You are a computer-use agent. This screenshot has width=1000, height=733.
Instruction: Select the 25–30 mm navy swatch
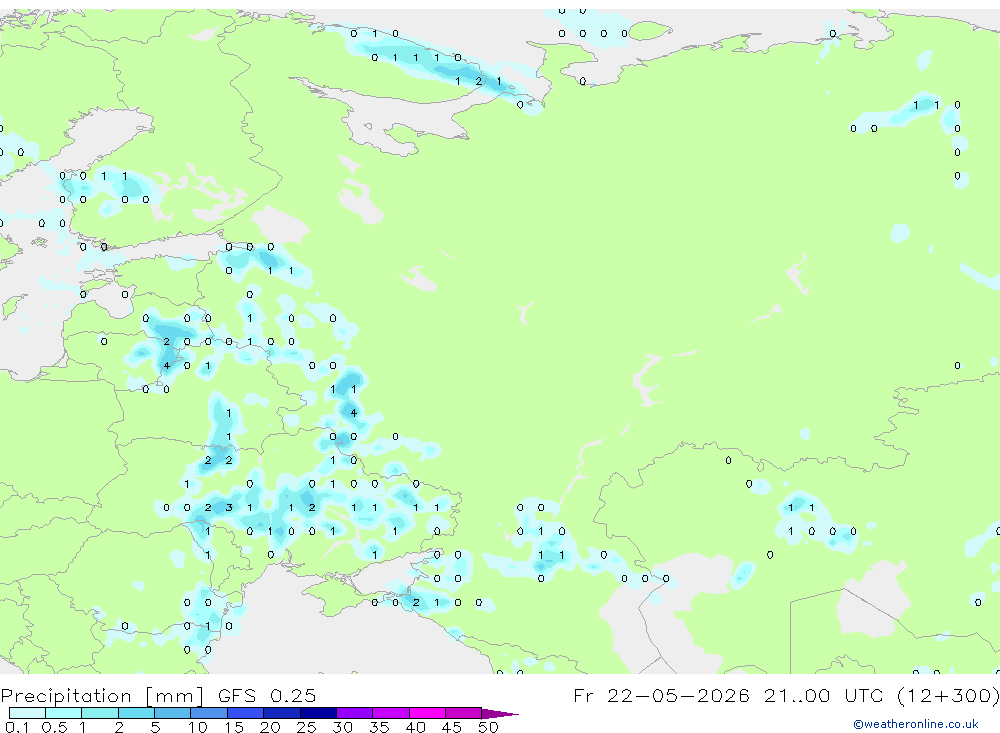pos(318,713)
